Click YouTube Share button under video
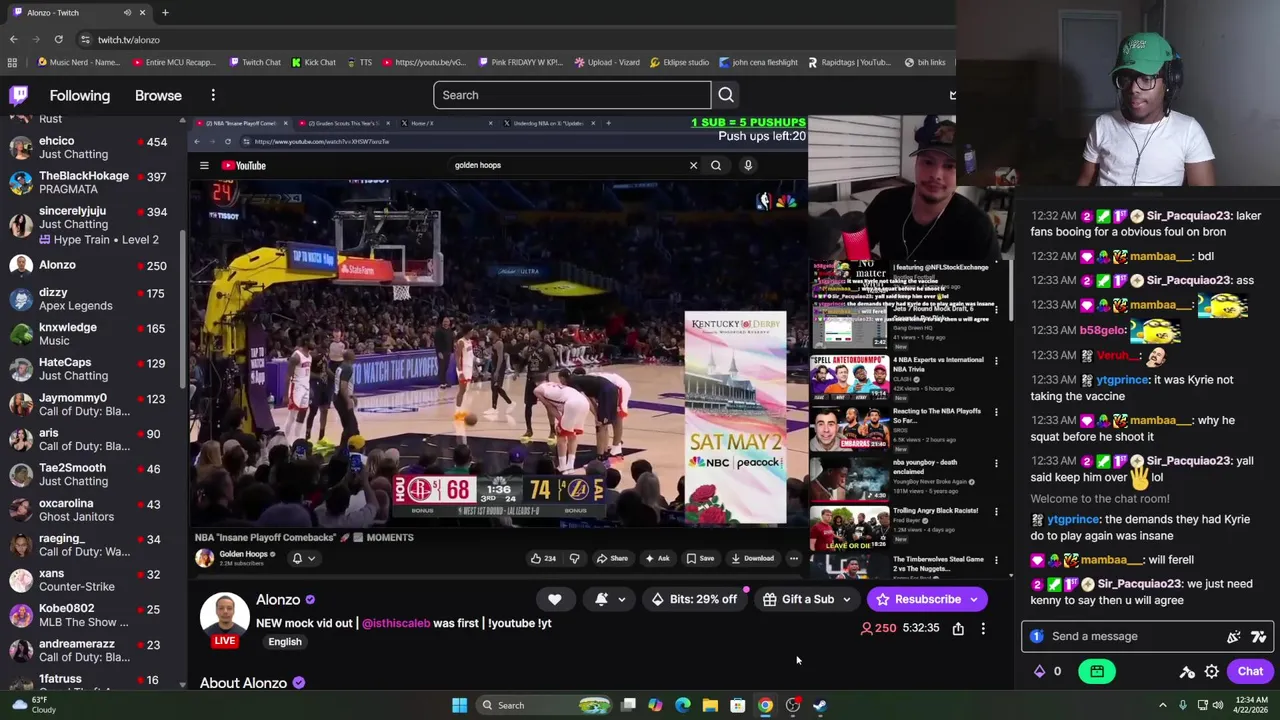The height and width of the screenshot is (720, 1280). (x=612, y=558)
